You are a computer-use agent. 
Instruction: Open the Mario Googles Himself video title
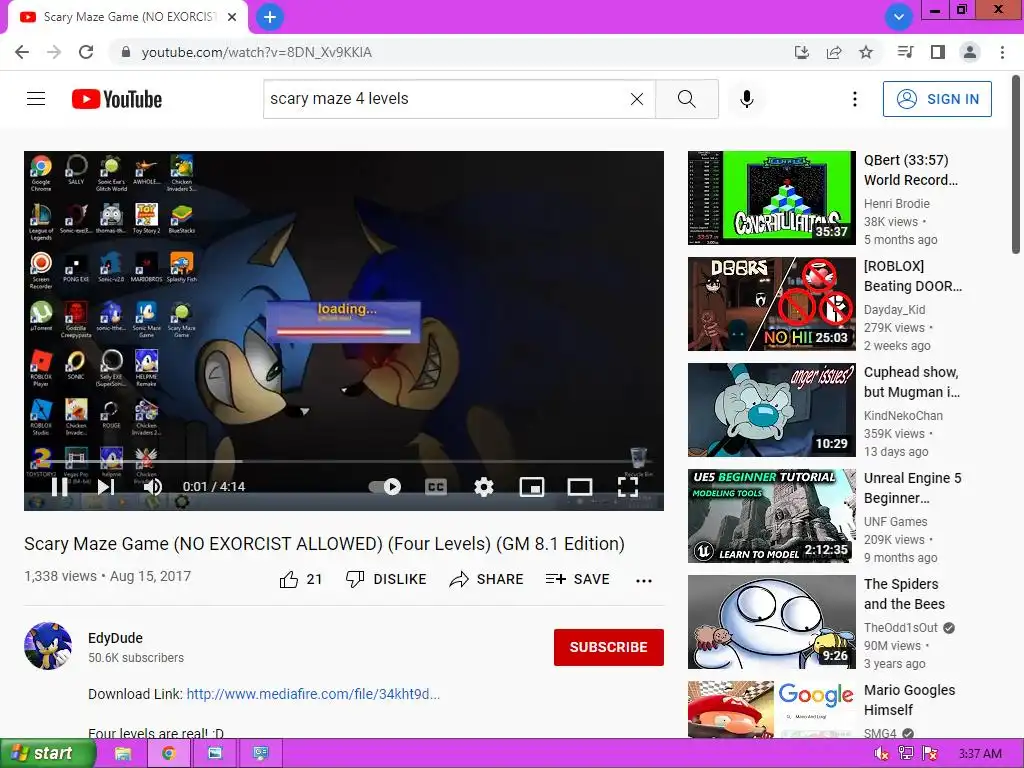coord(909,700)
